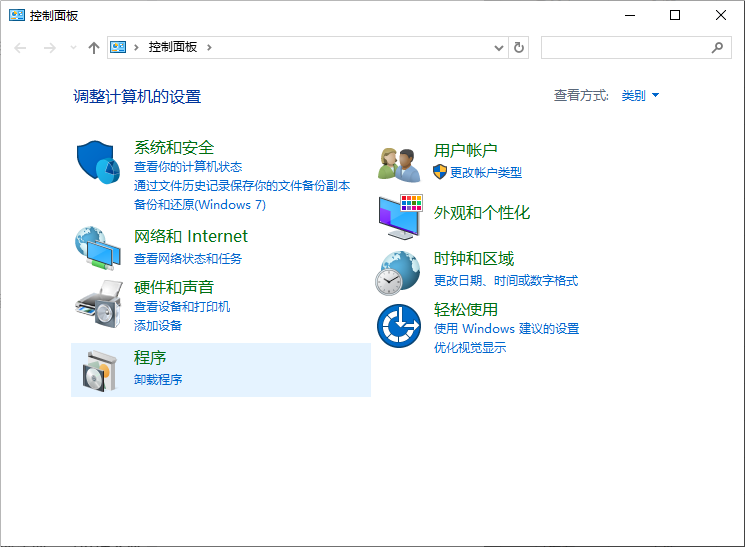Open 通过文件历史记录保存你的文件备份副本

tap(242, 186)
